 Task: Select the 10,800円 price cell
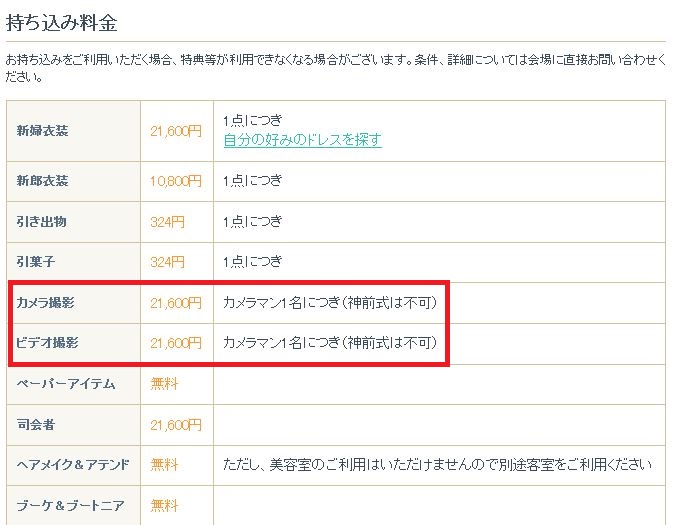click(176, 181)
